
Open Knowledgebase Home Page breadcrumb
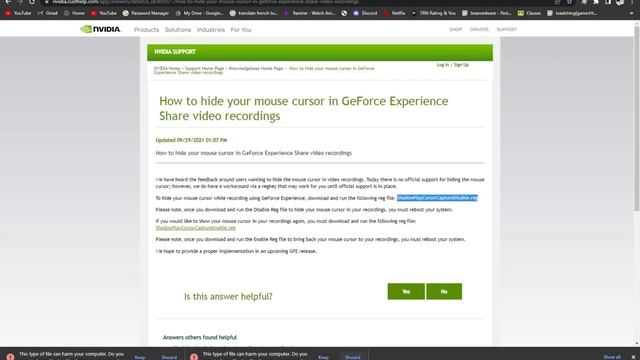click(x=256, y=68)
